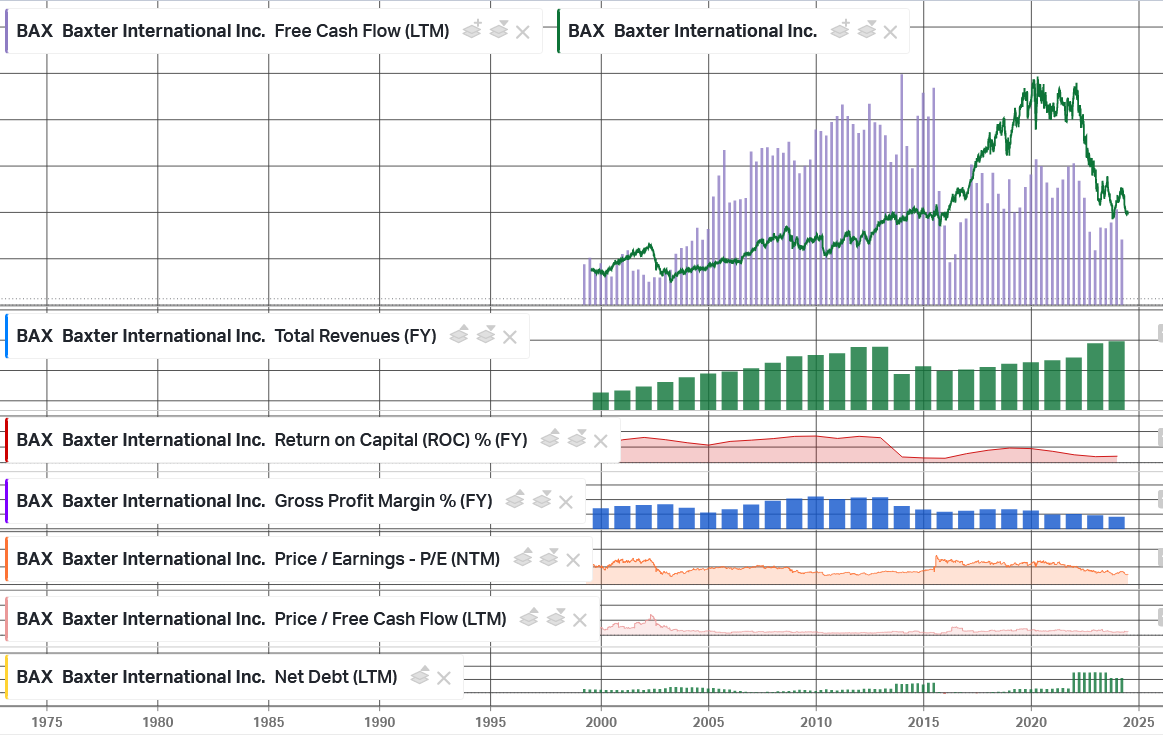
Task: Move the Gross Profit Margin % pane up
Action: 515,500
